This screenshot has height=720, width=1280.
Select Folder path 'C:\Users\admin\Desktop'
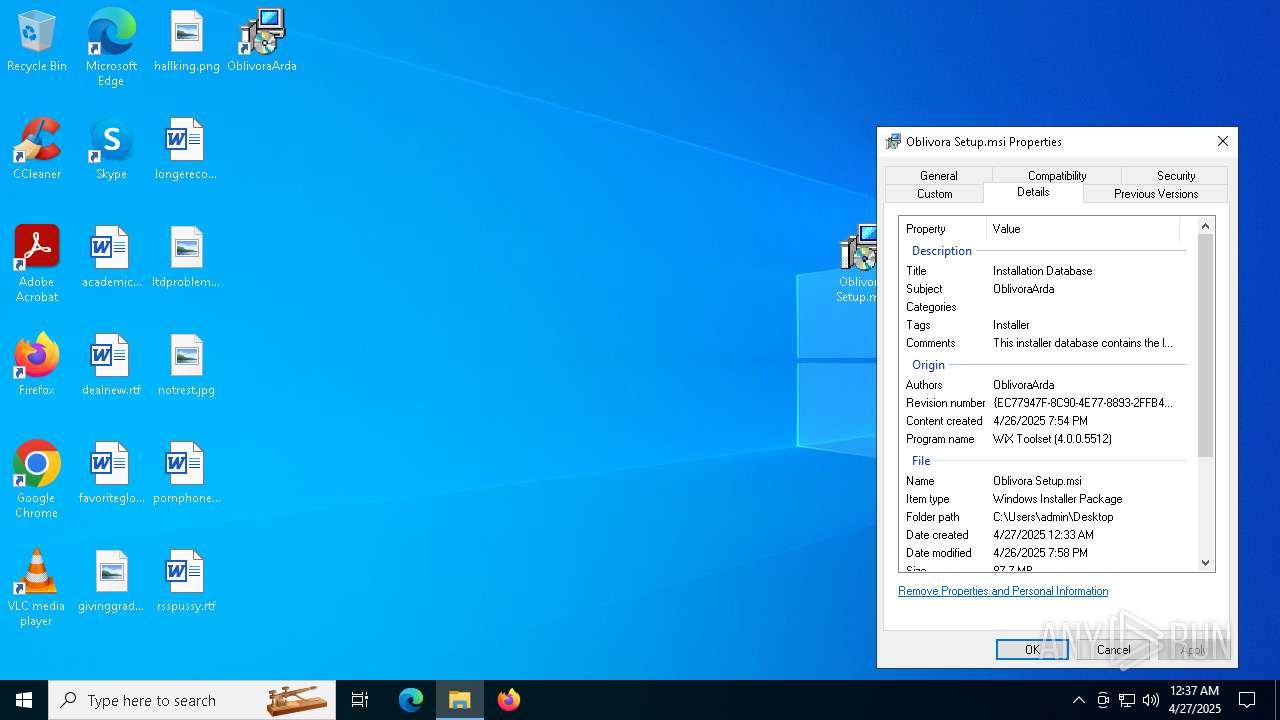[1053, 517]
